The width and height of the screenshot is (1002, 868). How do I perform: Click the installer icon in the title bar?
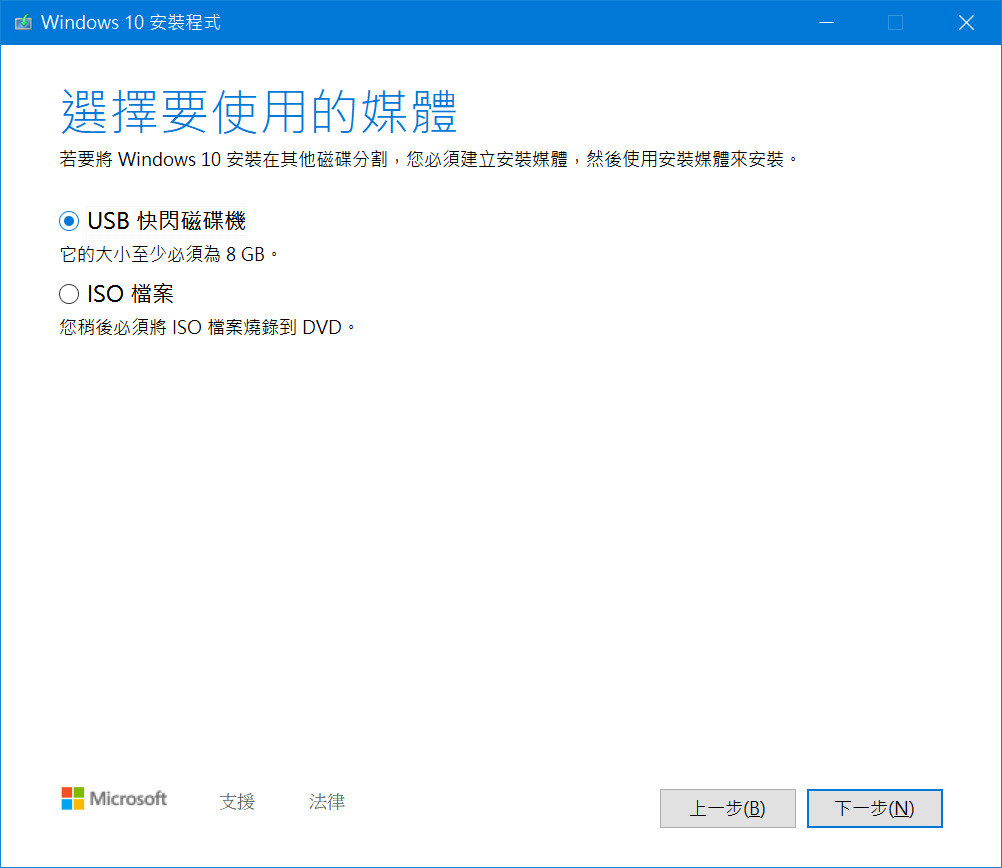[21, 21]
